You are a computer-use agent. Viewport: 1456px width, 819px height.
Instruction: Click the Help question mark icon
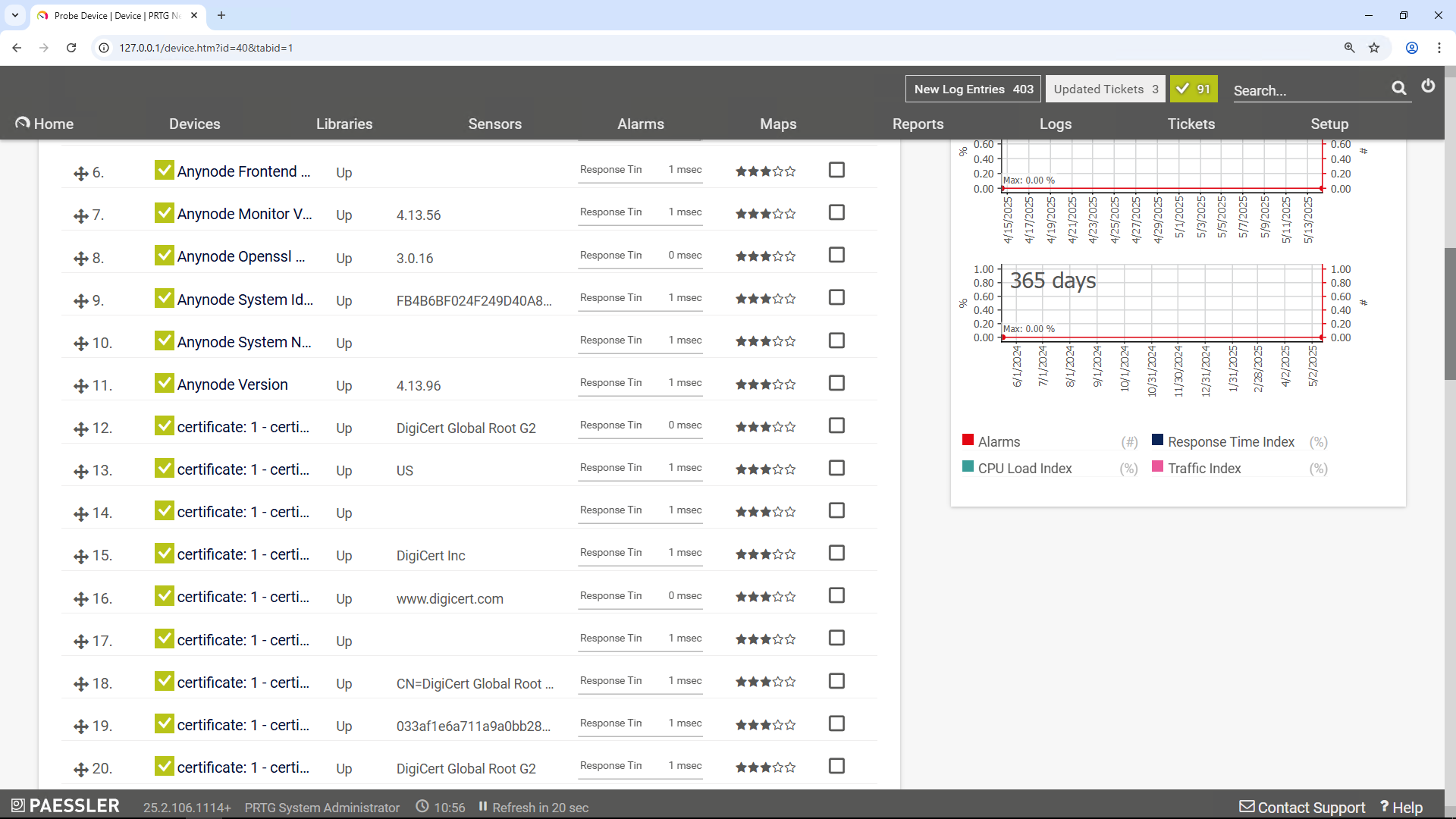(x=1386, y=807)
